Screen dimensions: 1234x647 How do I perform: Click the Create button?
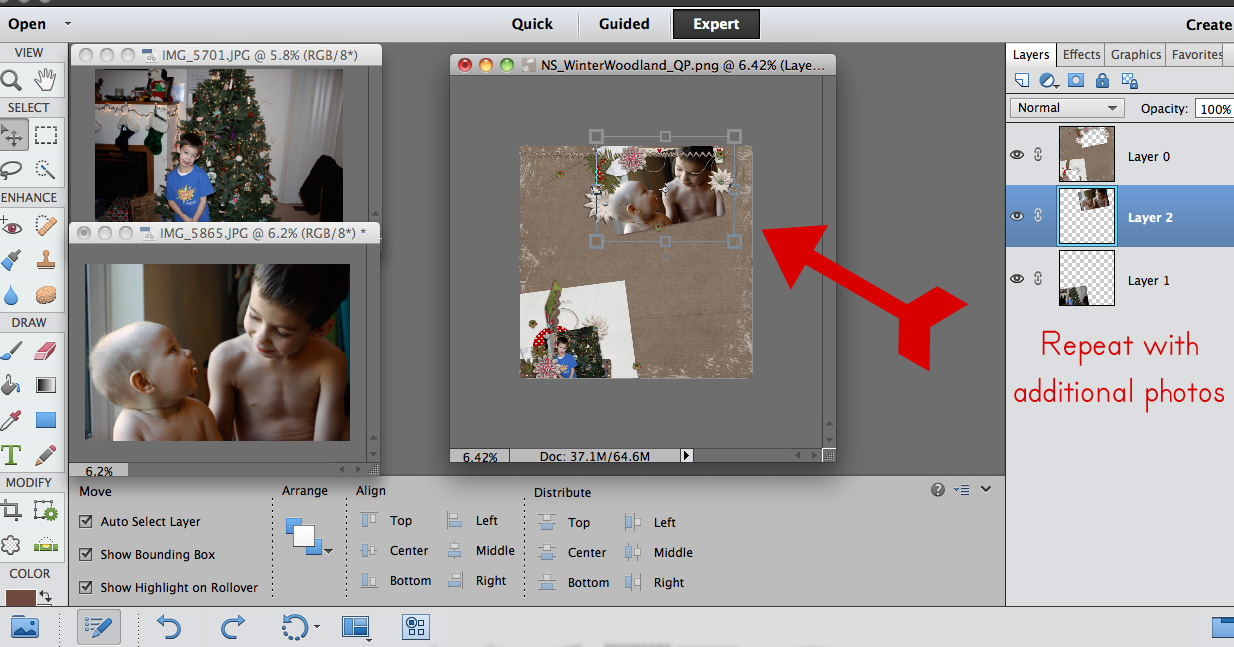coord(1208,25)
